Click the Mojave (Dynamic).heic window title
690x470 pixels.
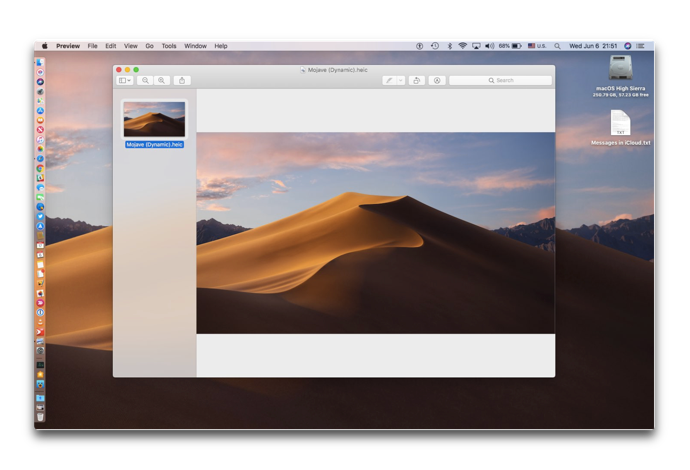pos(338,70)
